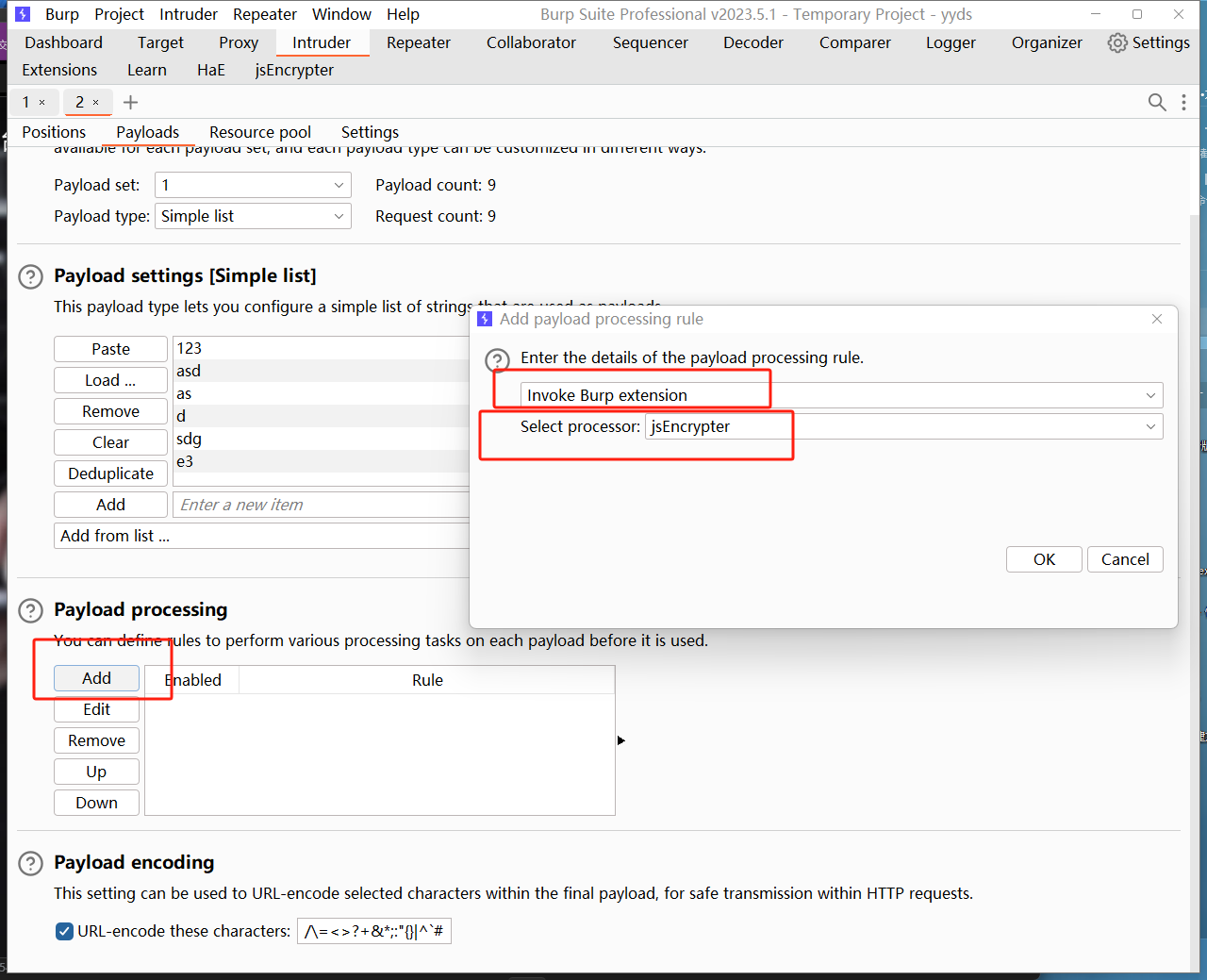1207x980 pixels.
Task: Open help for Payload settings section
Action: click(x=31, y=276)
